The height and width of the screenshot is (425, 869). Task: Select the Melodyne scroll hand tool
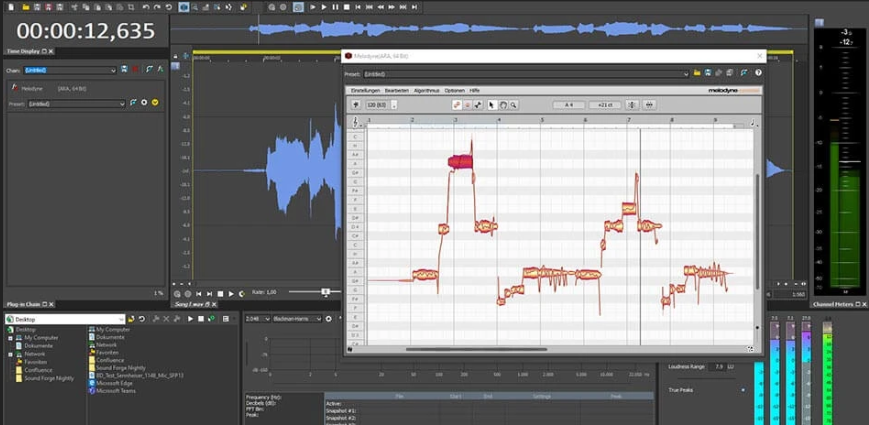tap(503, 105)
